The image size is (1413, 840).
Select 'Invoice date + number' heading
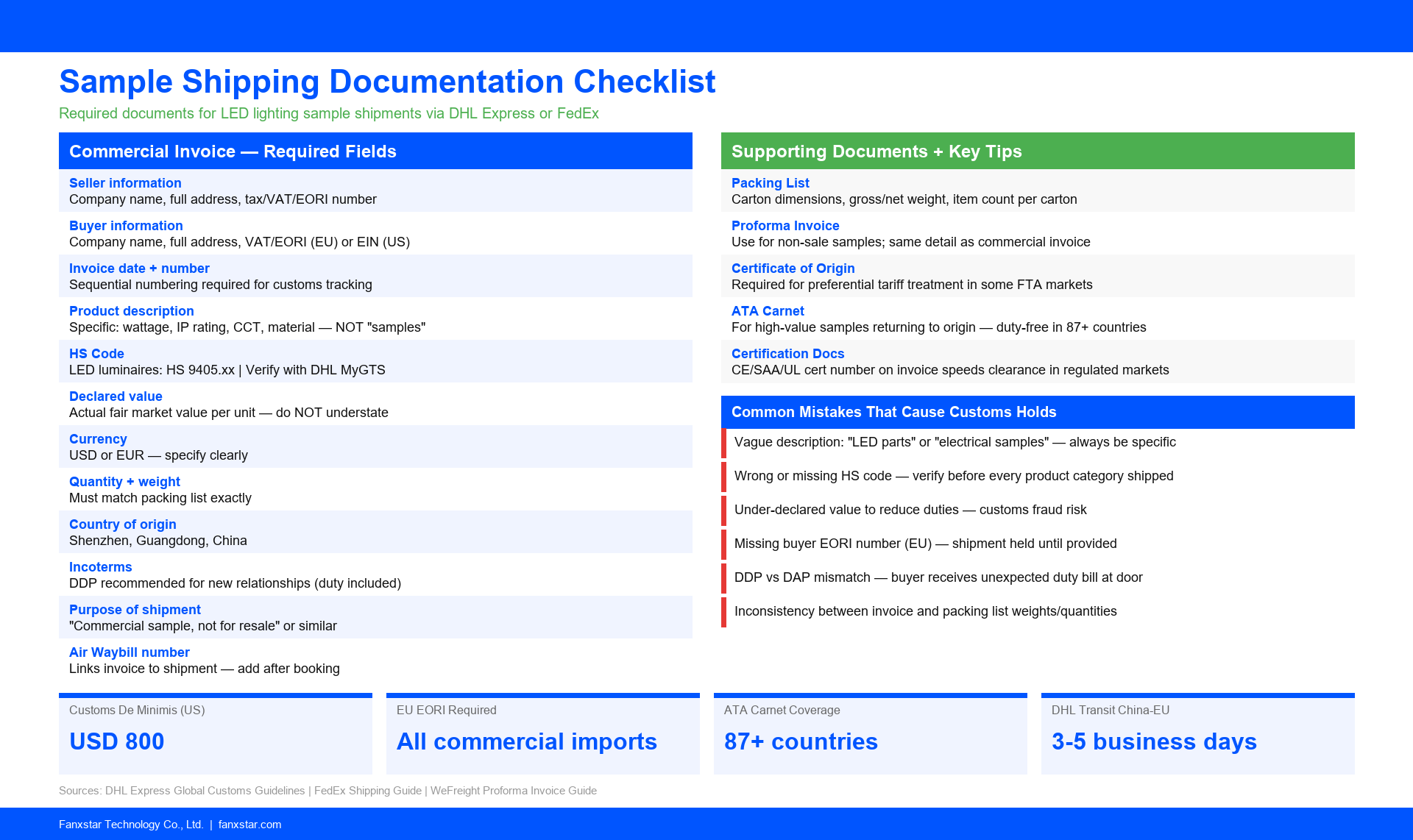point(139,268)
